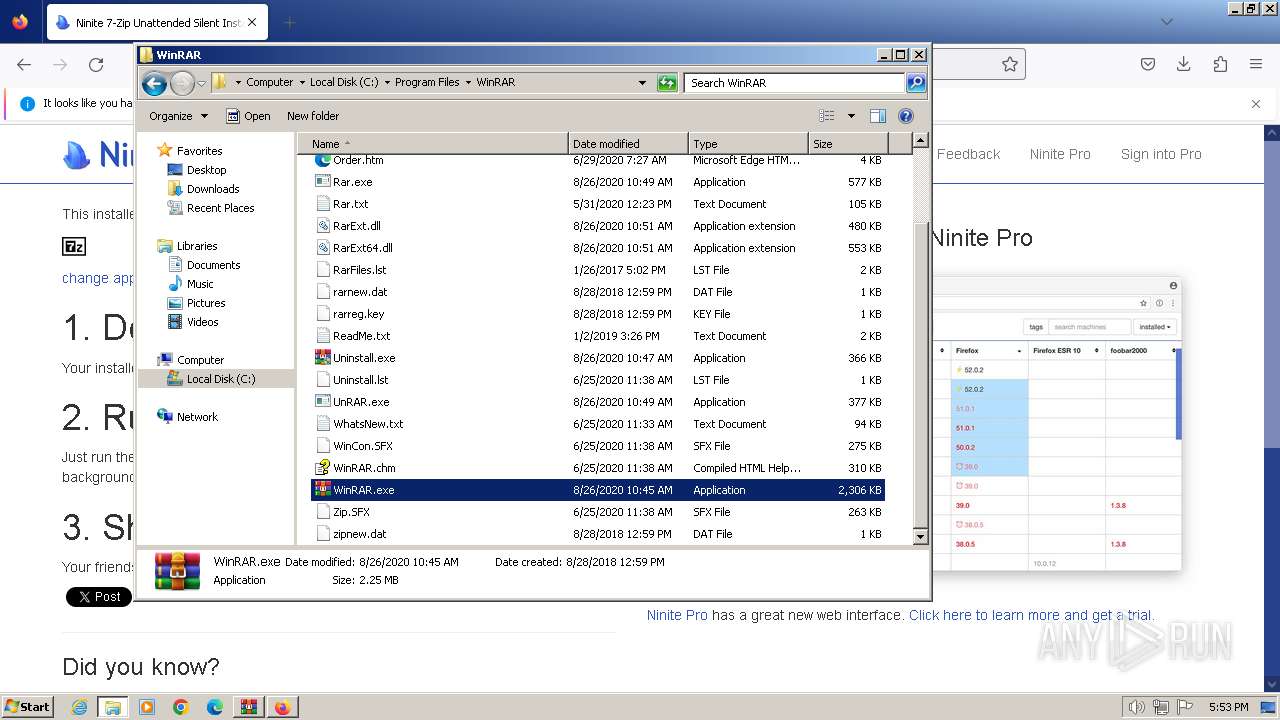The width and height of the screenshot is (1280, 720).
Task: Select the Rar.exe file icon
Action: 322,182
